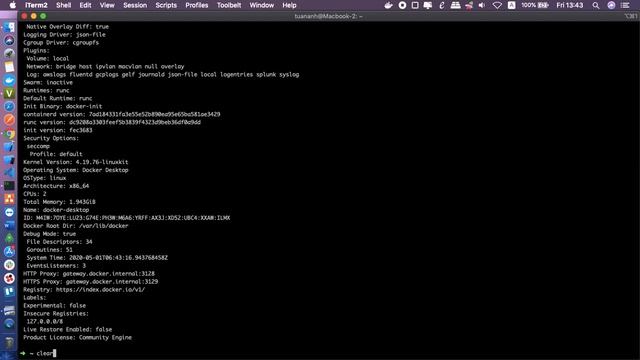This screenshot has width=640, height=360.
Task: Click the 'Swarm: inactive' line
Action: 48,82
